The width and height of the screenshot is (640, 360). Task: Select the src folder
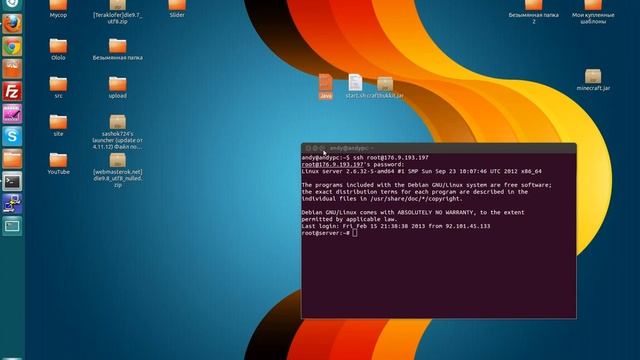58,87
